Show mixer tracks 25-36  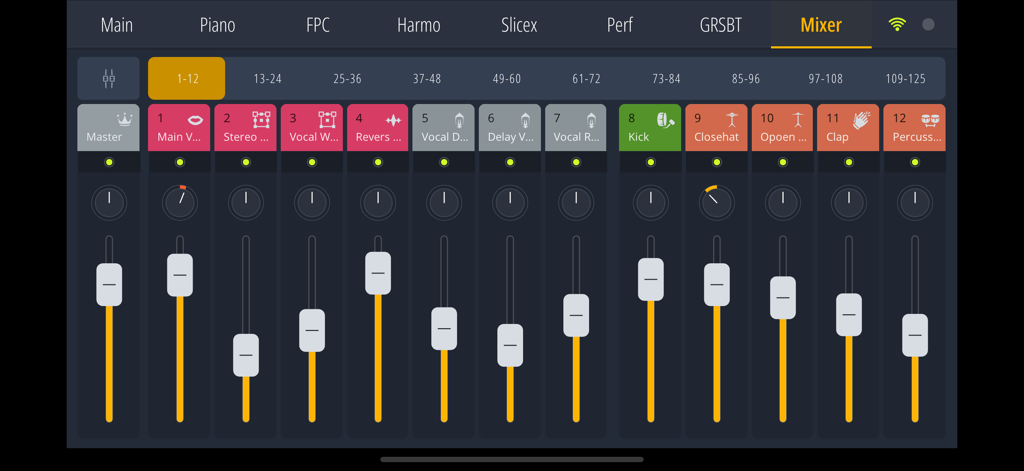click(x=347, y=78)
